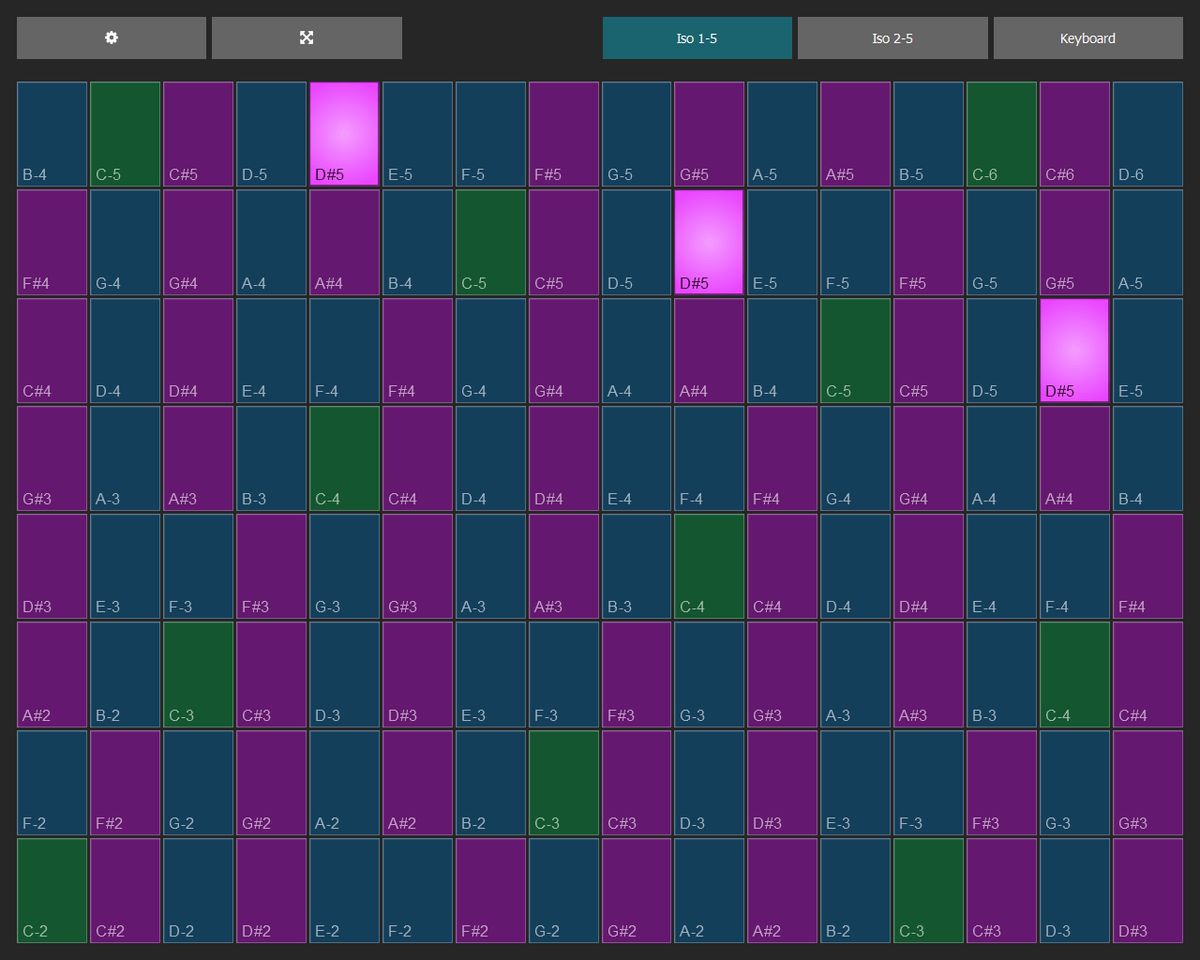Tap the green C-5 pad in second row
This screenshot has width=1200, height=960.
click(x=489, y=240)
